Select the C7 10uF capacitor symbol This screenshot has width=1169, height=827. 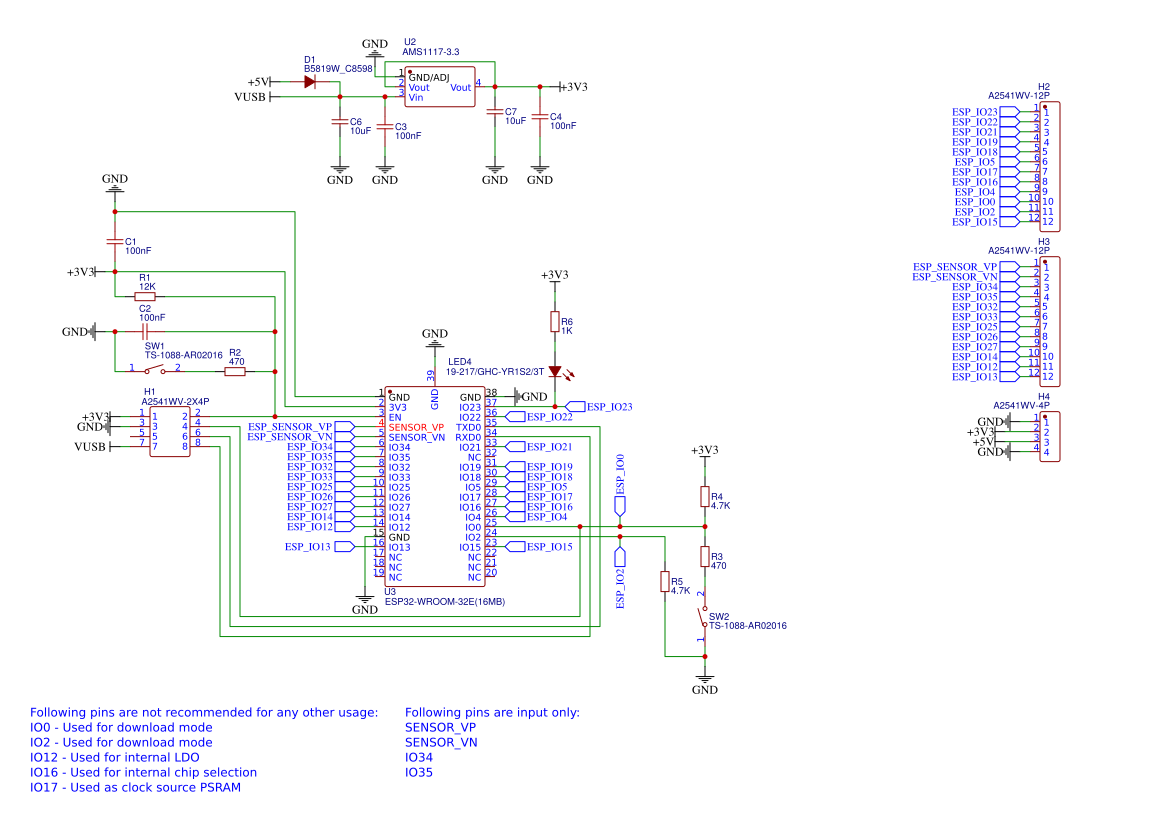coord(495,112)
